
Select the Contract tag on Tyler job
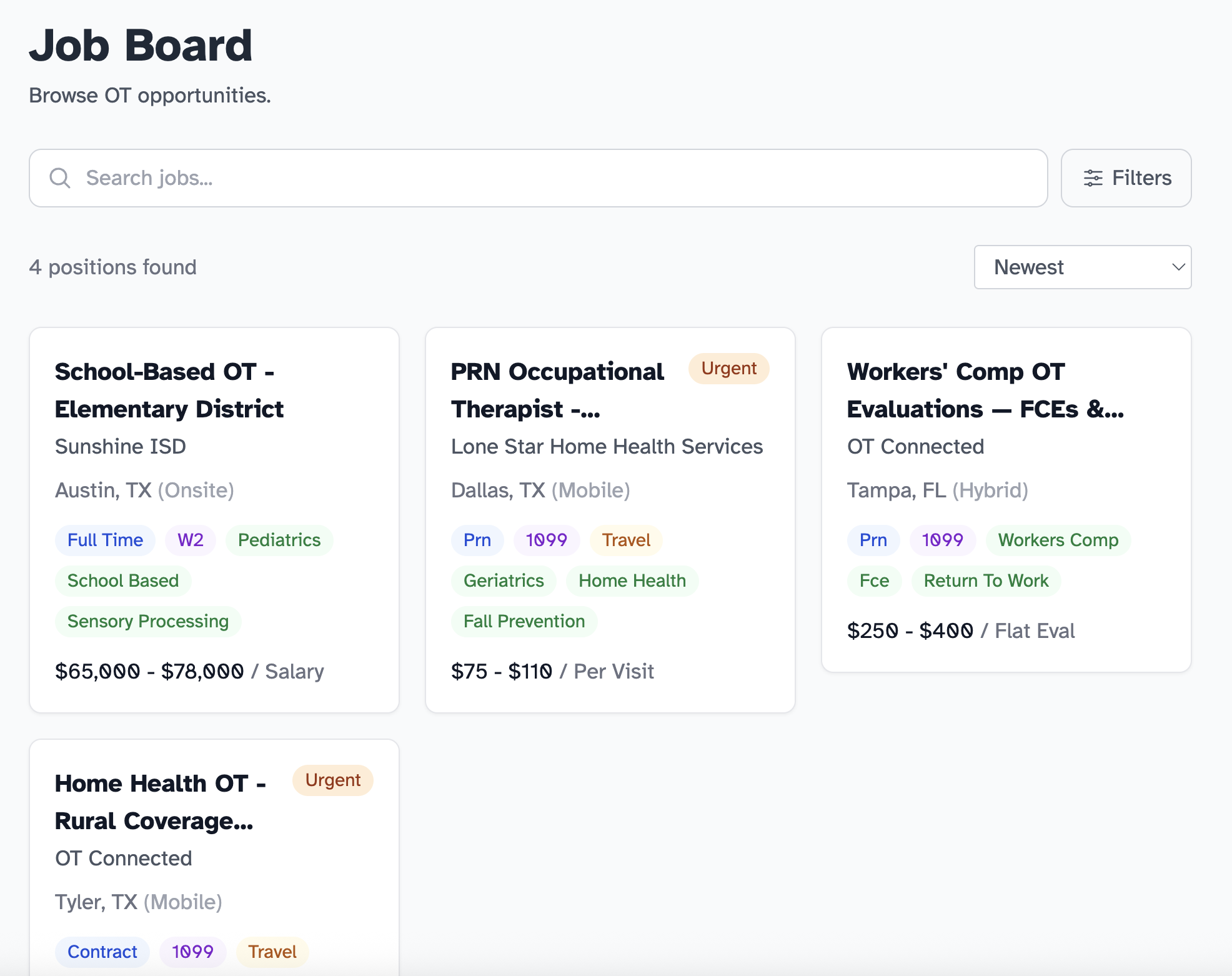tap(102, 952)
